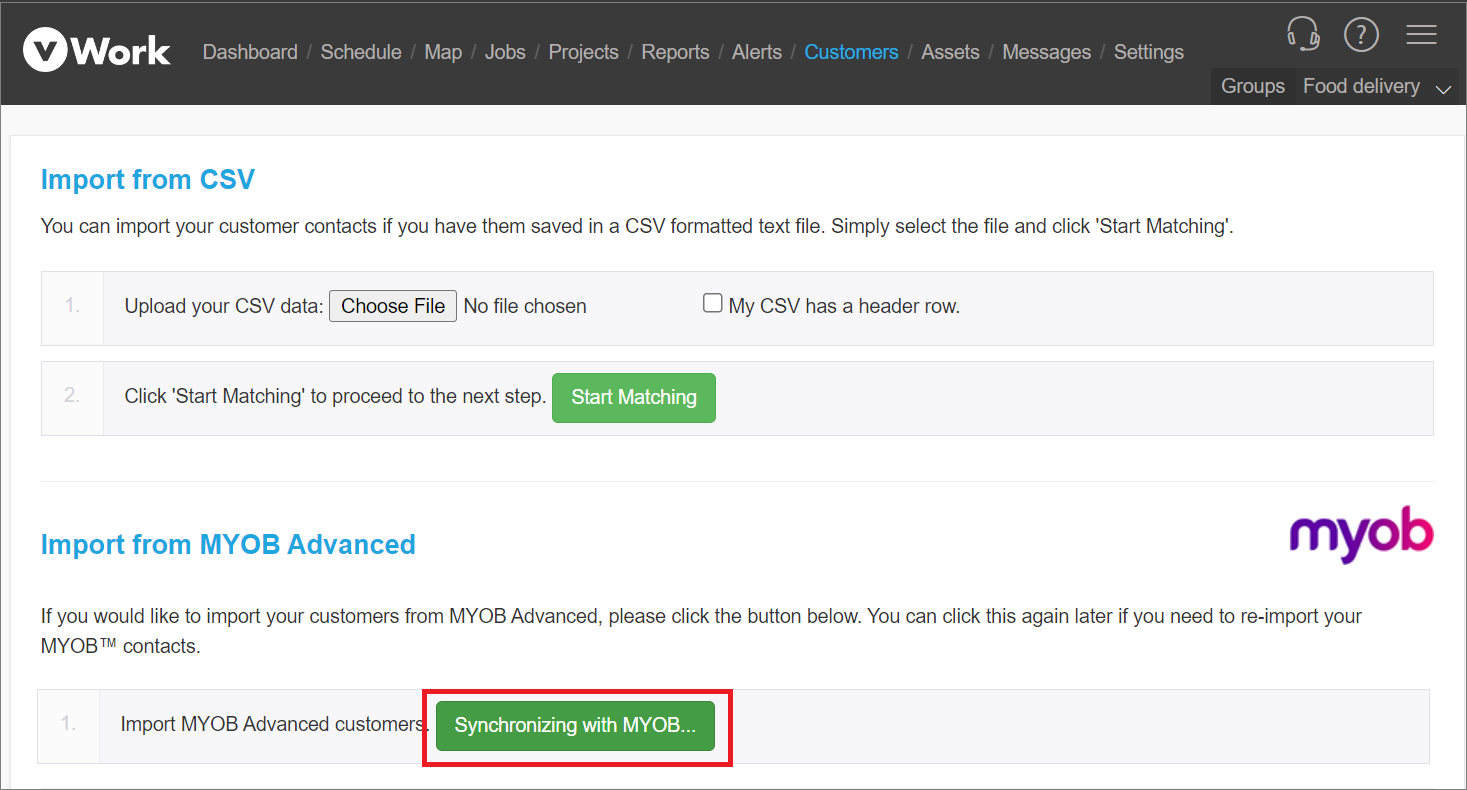1467x790 pixels.
Task: Click the 'Import from MYOB Advanced' heading
Action: point(228,545)
